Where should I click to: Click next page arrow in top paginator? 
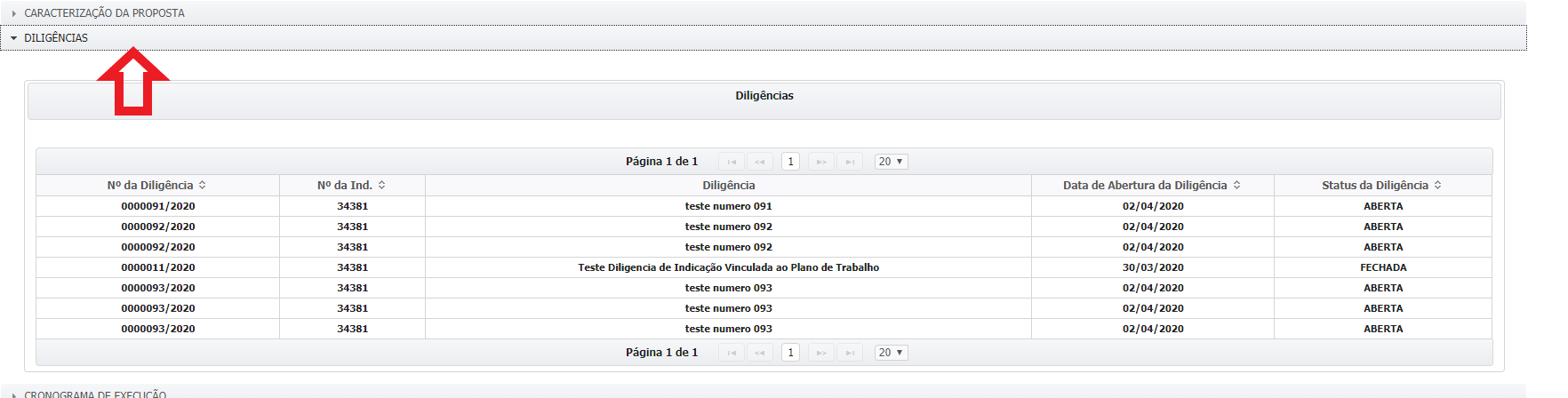(821, 162)
